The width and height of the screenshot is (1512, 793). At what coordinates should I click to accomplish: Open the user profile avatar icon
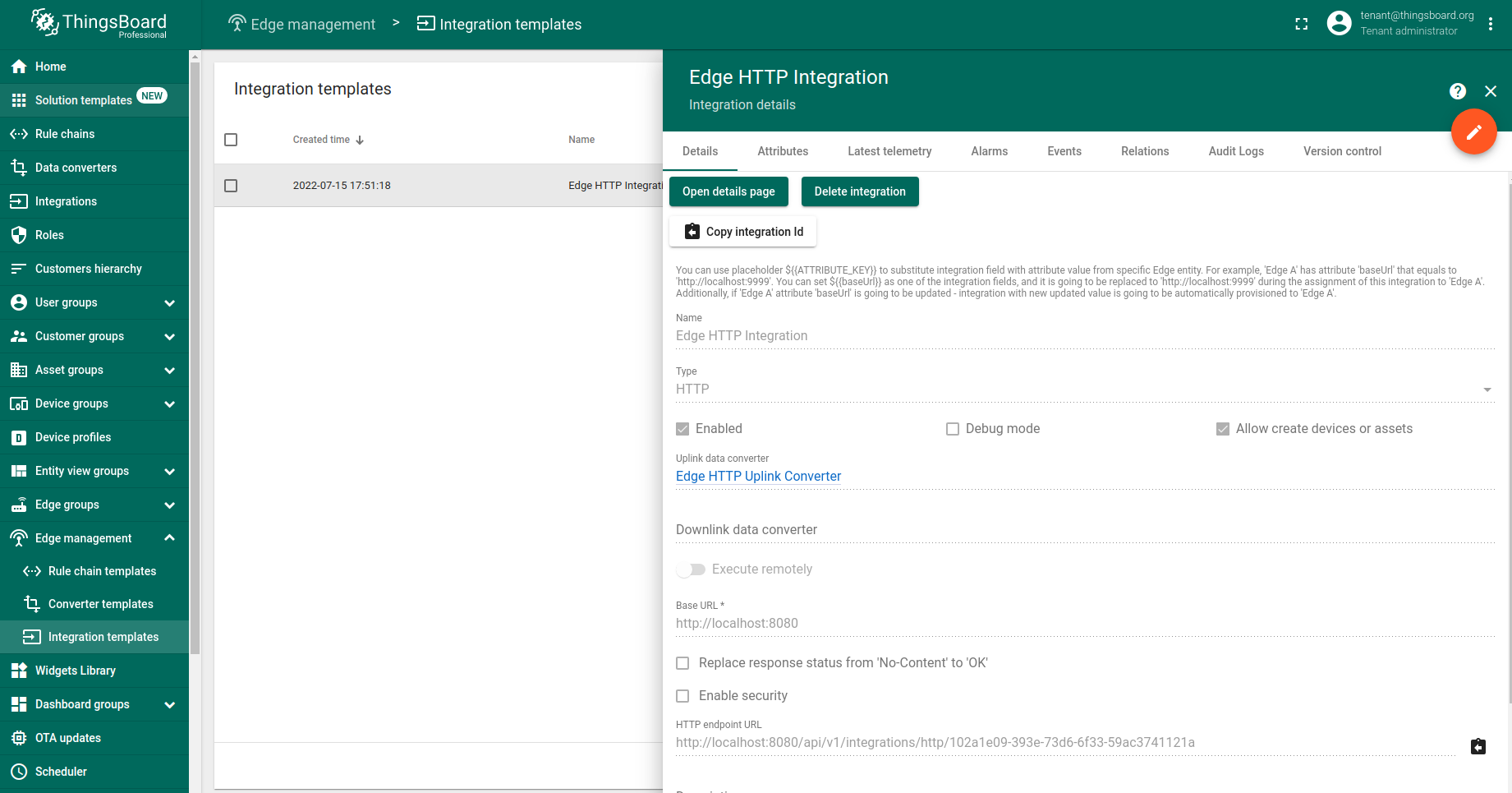(1339, 23)
